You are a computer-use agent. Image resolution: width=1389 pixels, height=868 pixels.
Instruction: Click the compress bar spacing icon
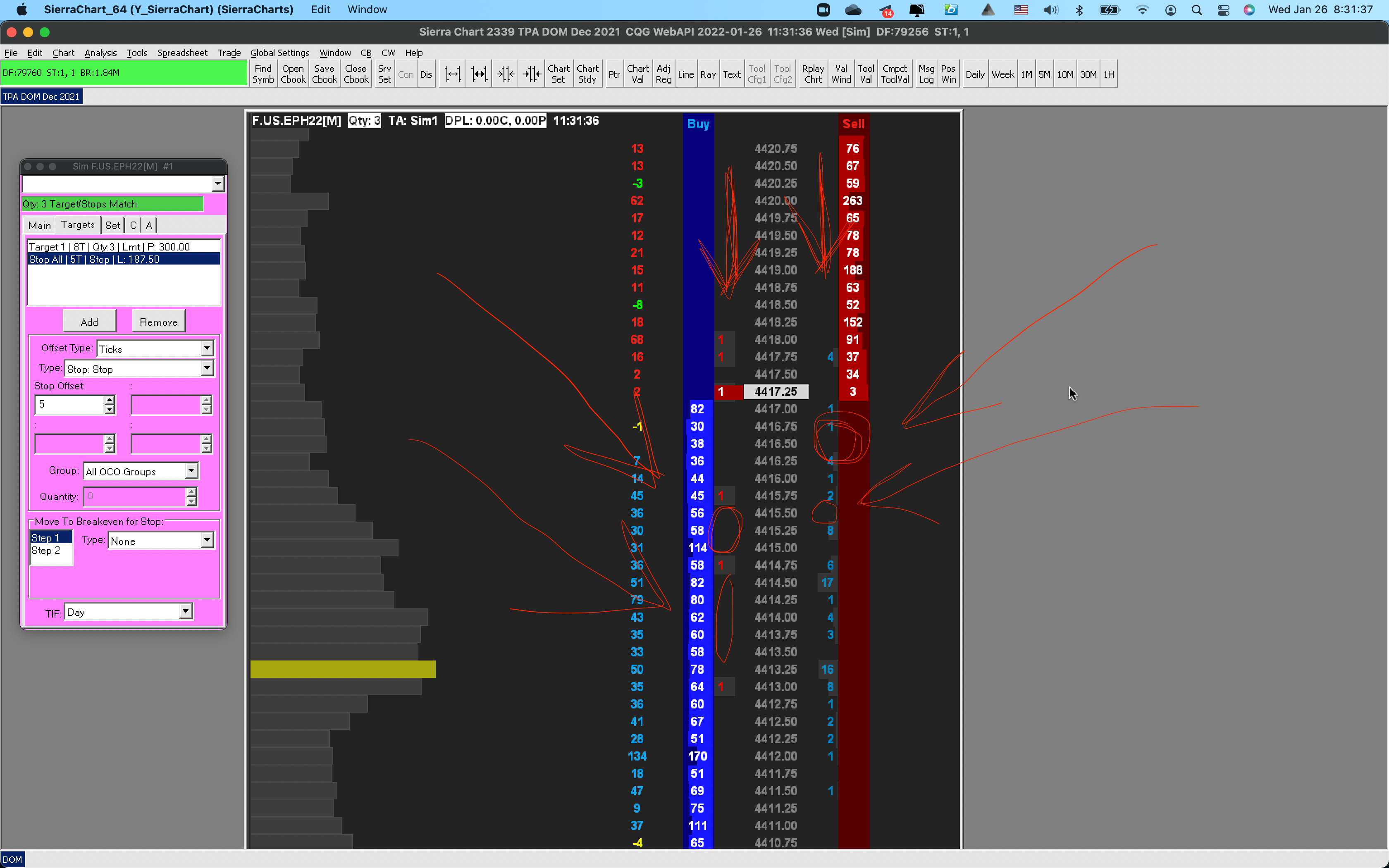506,74
